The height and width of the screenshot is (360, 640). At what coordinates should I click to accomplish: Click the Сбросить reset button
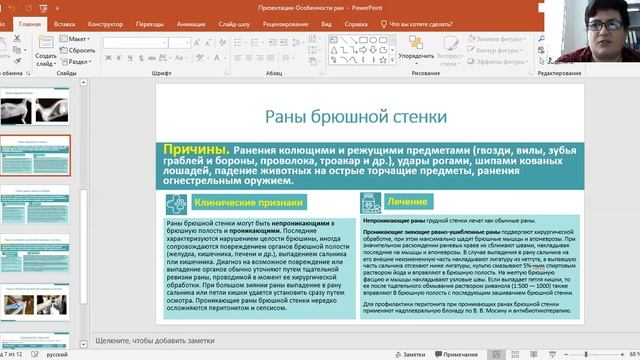78,50
